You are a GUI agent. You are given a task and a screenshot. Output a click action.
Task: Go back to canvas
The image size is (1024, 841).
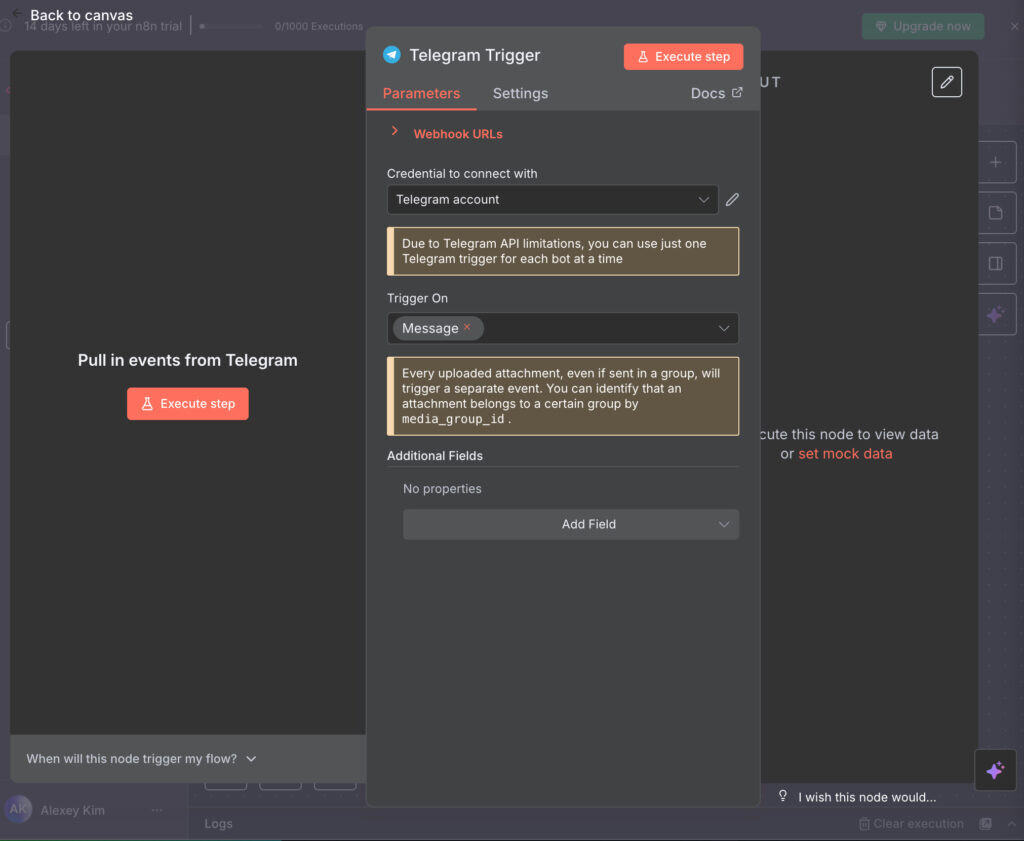click(x=72, y=15)
